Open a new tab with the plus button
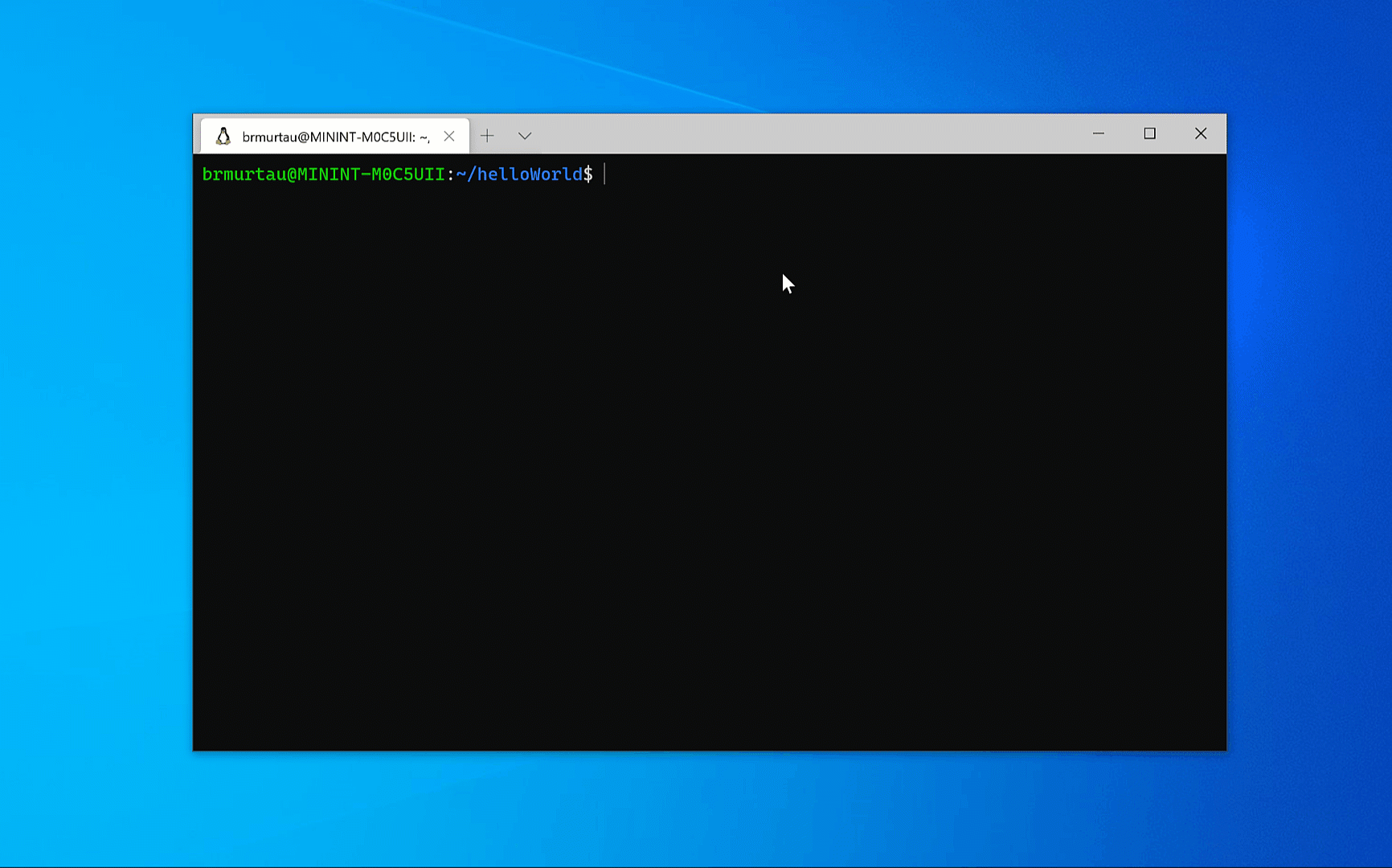The width and height of the screenshot is (1392, 868). [487, 136]
